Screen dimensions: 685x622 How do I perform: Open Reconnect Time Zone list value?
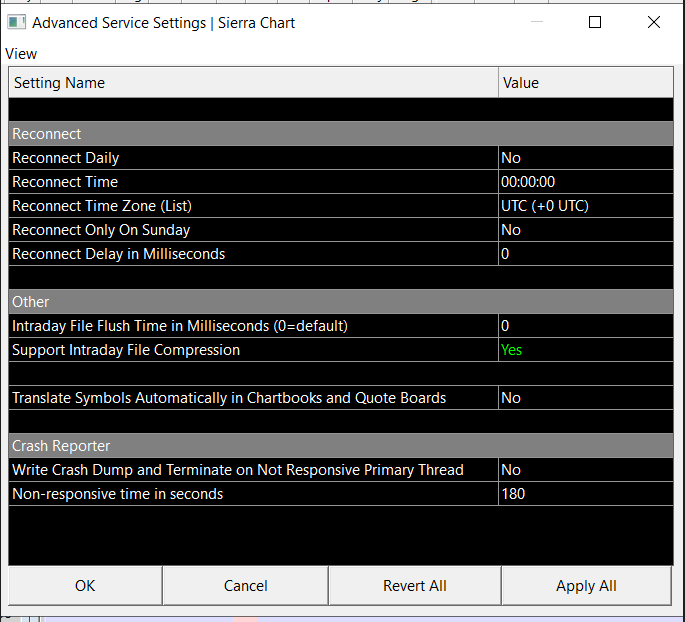pyautogui.click(x=585, y=206)
